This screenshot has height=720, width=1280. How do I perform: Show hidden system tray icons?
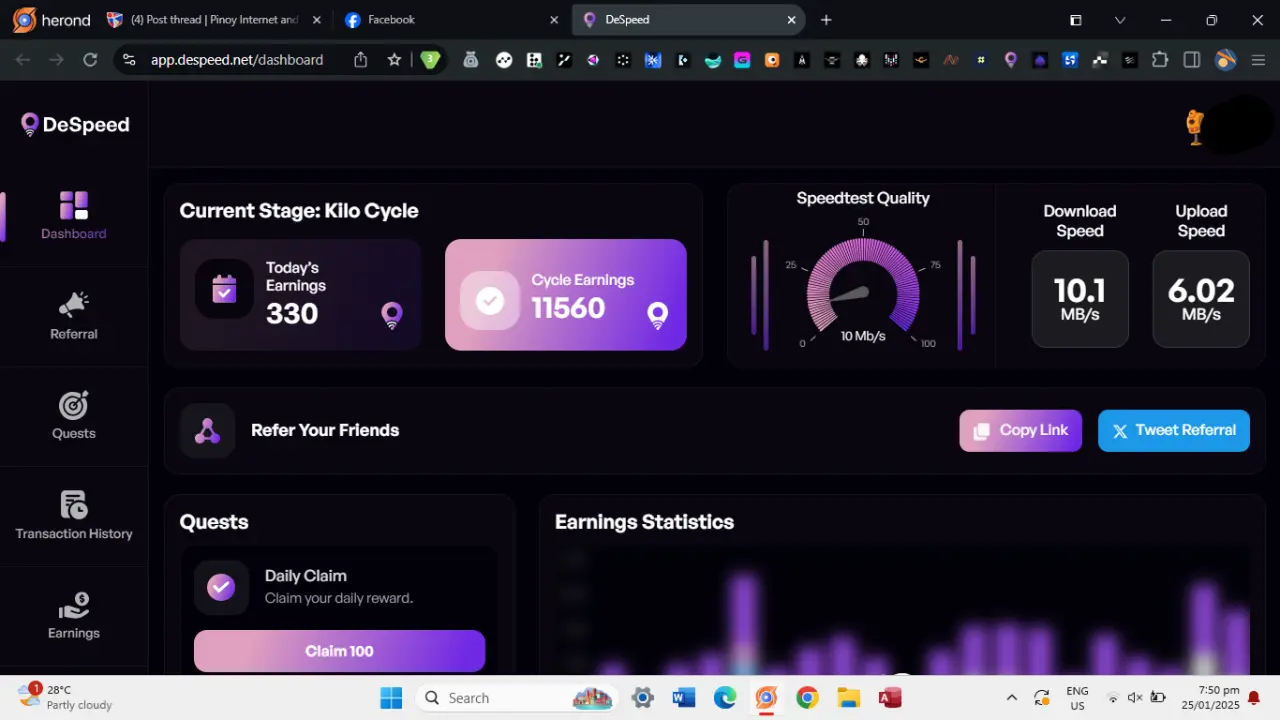tap(1011, 698)
